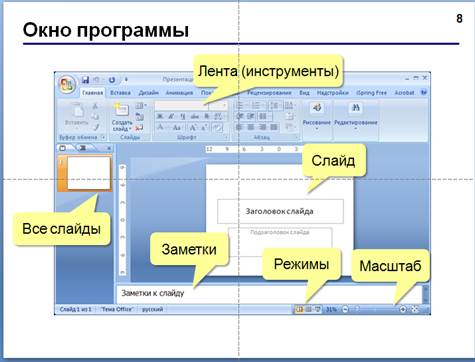The image size is (475, 362).
Task: Open the round Office button menu
Action: tap(66, 84)
